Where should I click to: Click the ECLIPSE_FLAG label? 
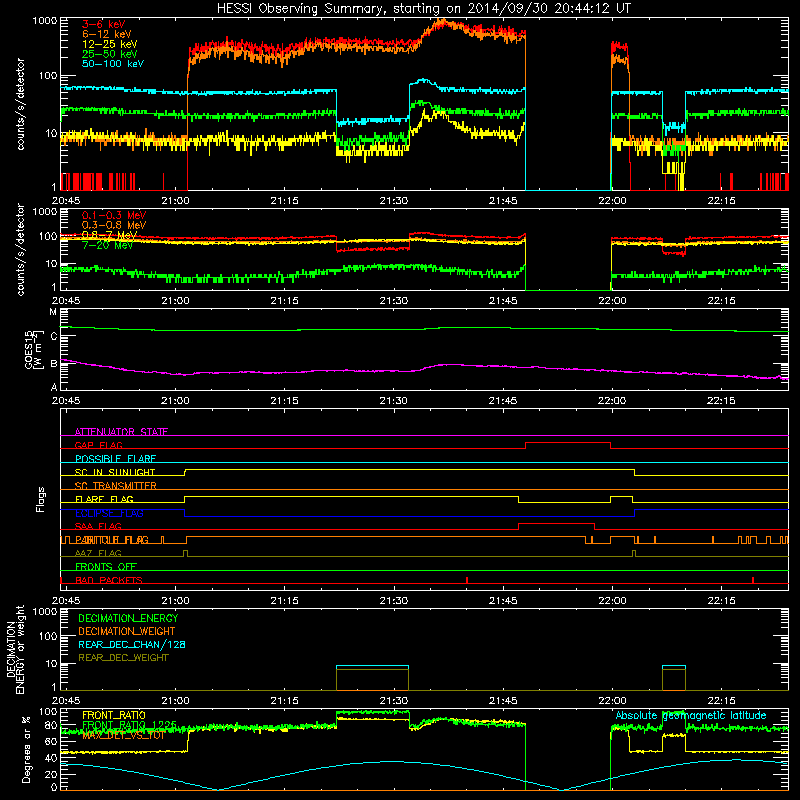(109, 513)
